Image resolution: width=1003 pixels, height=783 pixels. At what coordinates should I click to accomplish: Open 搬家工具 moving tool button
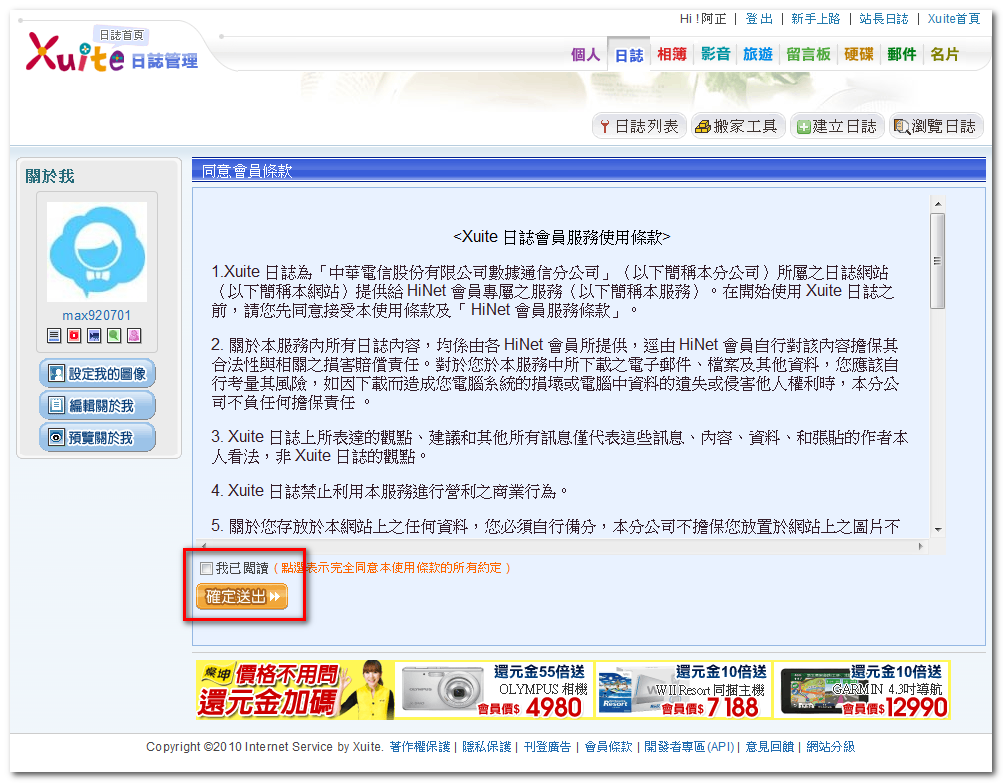[736, 126]
